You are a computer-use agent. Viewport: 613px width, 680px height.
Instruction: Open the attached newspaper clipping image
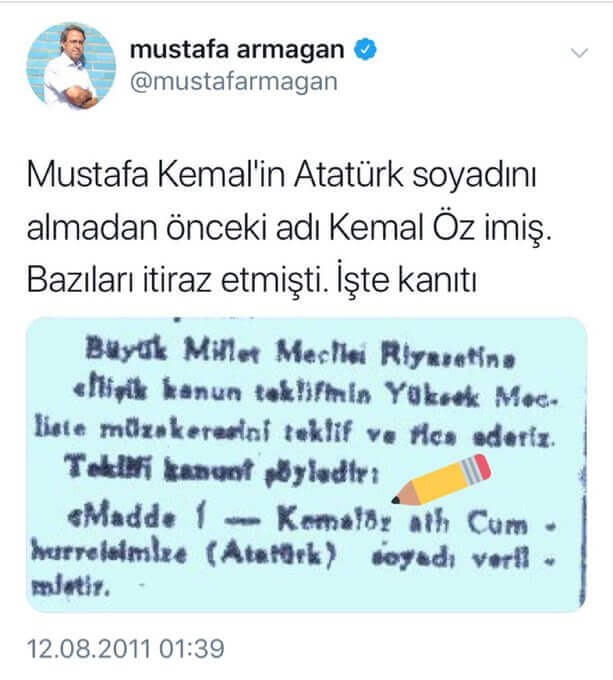click(306, 464)
